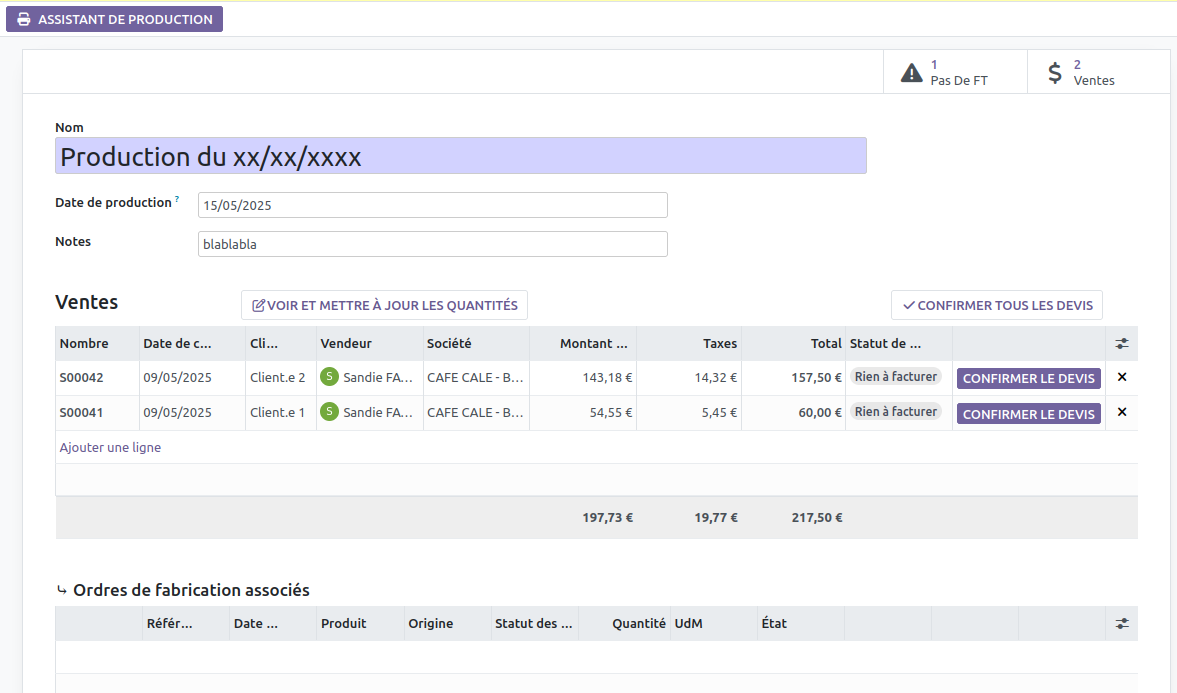Click the 217,50 € grand total
Viewport: 1177px width, 693px height.
tap(817, 517)
